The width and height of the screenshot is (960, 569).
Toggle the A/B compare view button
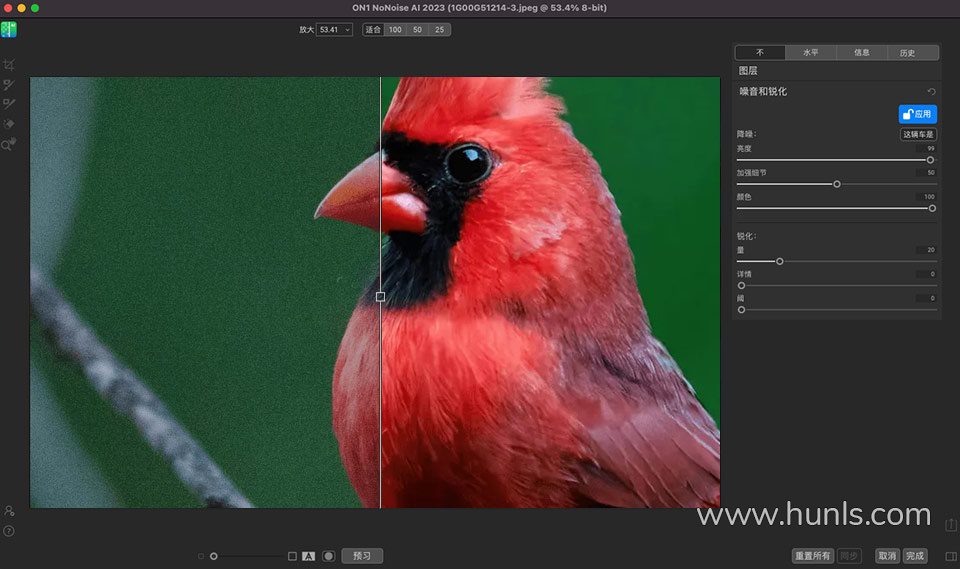(309, 556)
